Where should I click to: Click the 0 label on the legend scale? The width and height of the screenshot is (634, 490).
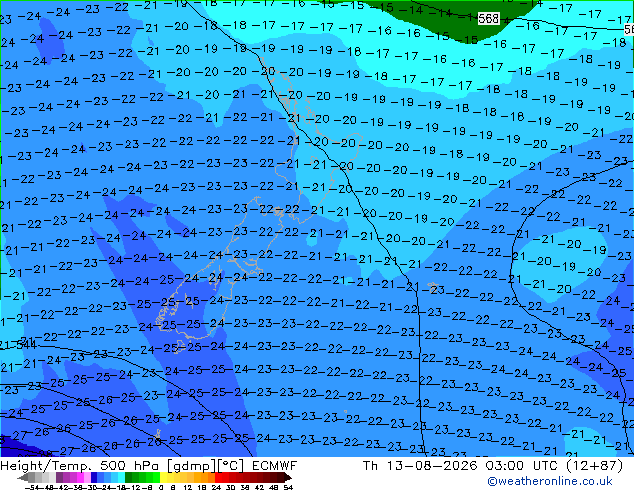[x=161, y=487]
